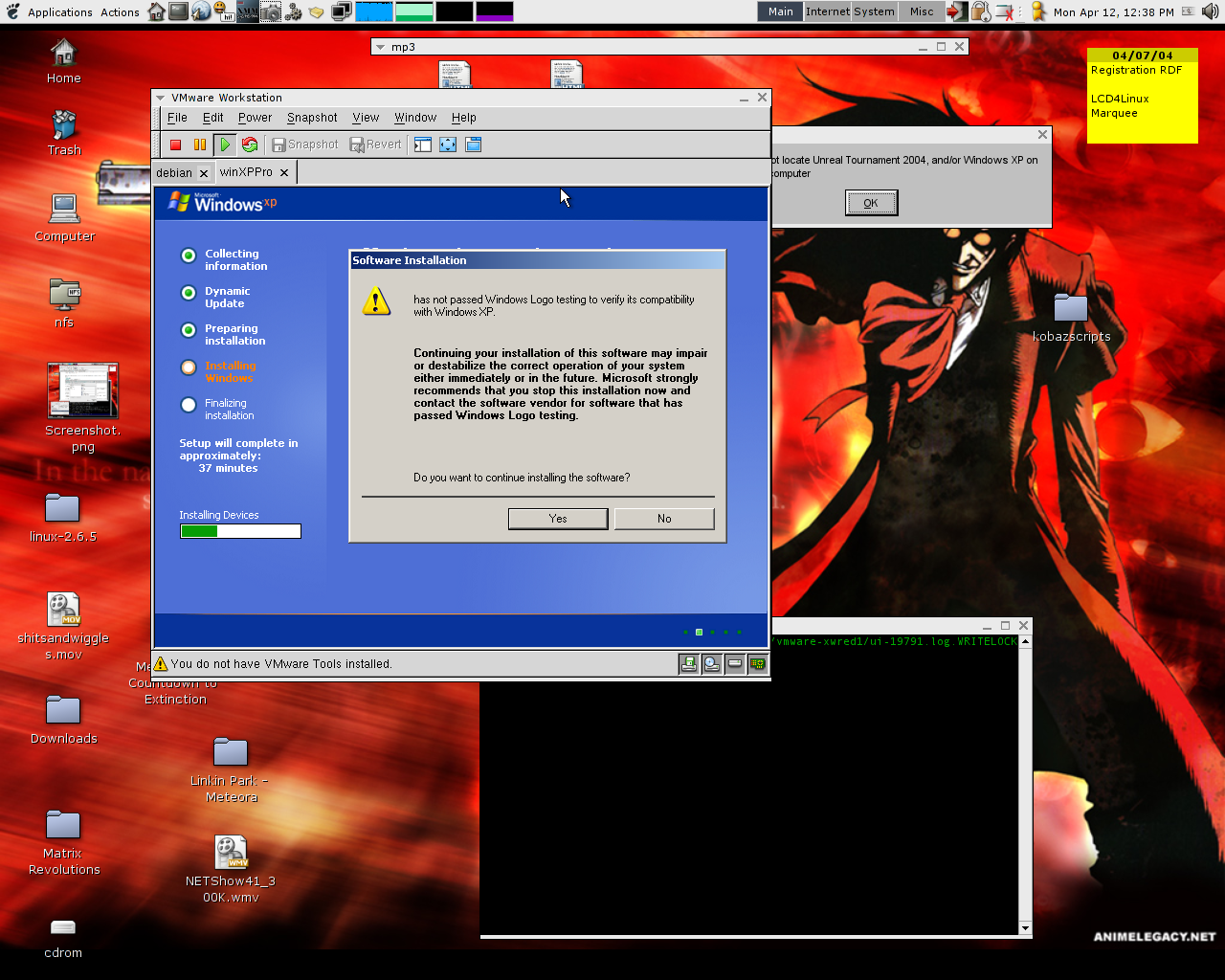Switch to the System workspace
1225x980 pixels.
point(874,11)
